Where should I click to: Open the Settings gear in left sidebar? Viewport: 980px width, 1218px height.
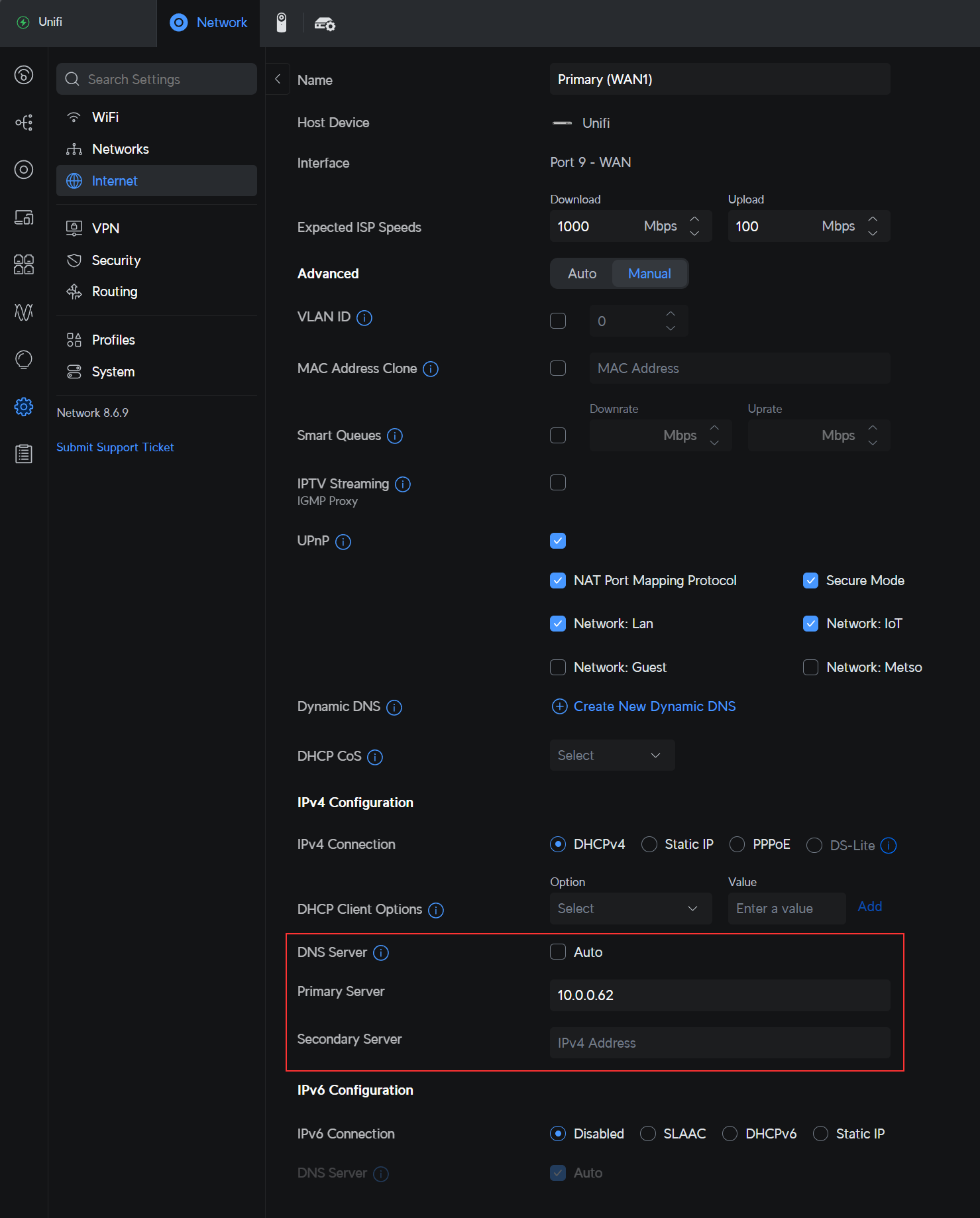point(24,406)
